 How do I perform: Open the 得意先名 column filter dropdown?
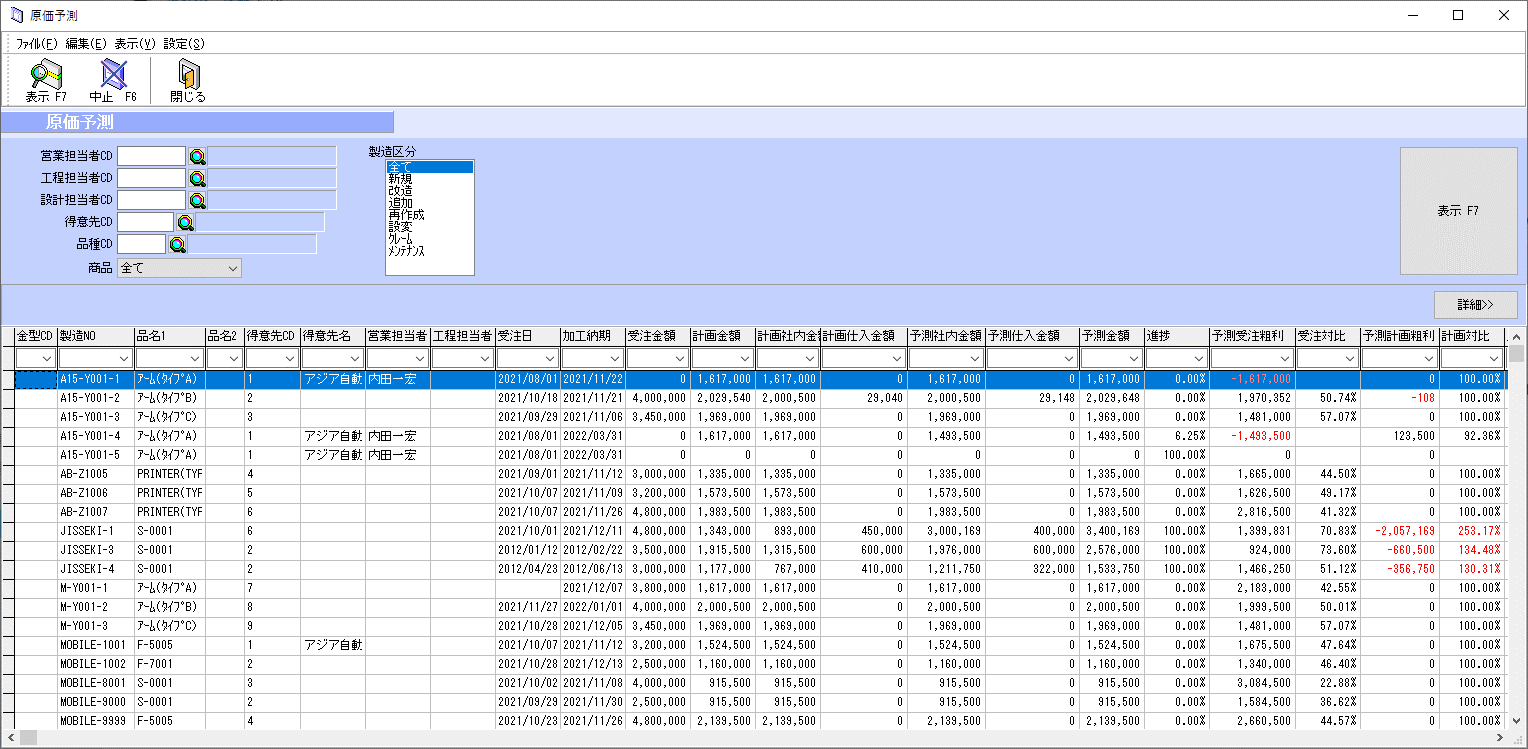point(354,358)
